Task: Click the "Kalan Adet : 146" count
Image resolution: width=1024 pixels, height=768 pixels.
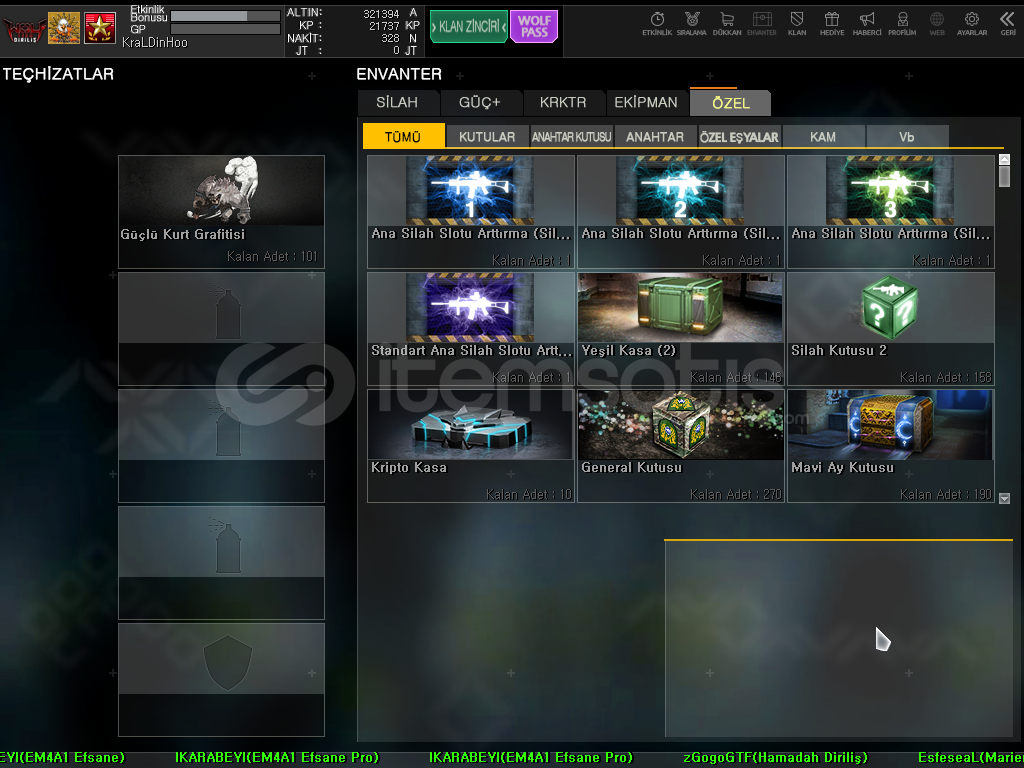Action: 736,377
